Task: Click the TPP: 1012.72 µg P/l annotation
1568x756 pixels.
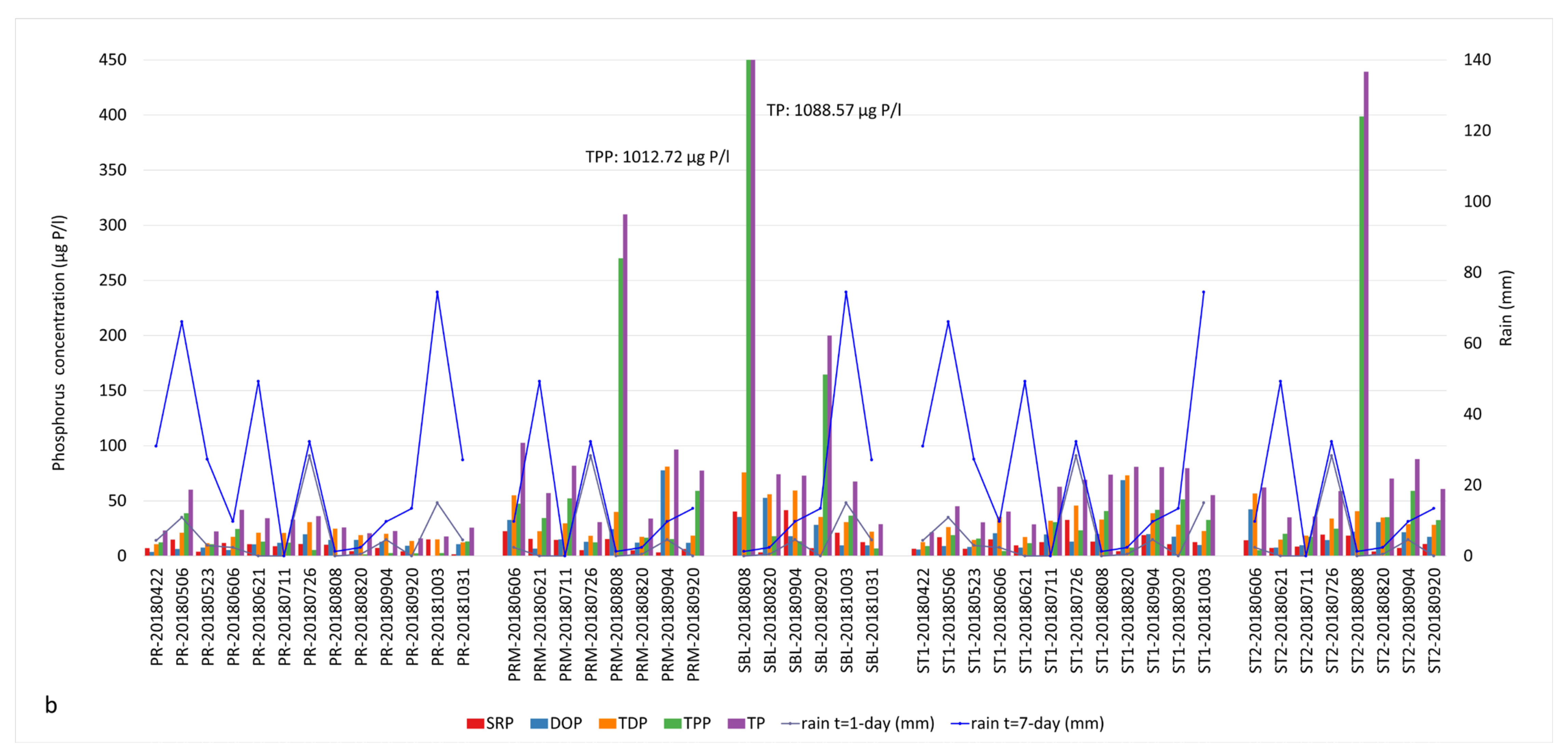Action: coord(657,157)
